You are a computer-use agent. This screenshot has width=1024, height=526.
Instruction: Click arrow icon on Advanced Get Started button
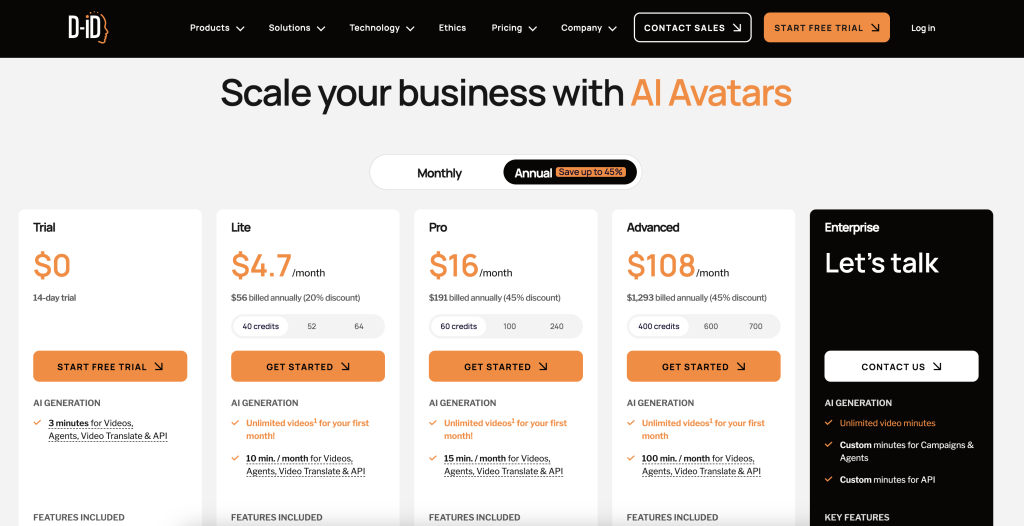(x=741, y=367)
